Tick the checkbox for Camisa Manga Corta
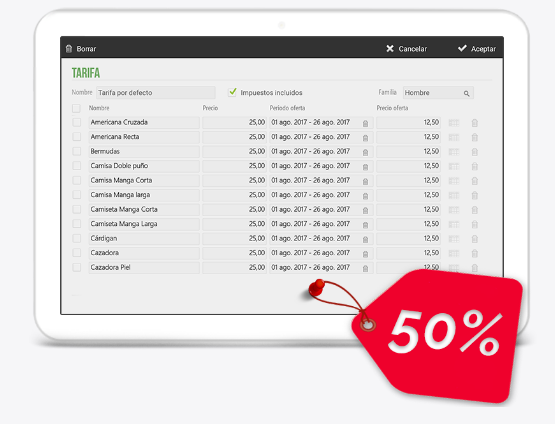The width and height of the screenshot is (555, 424). coord(76,181)
